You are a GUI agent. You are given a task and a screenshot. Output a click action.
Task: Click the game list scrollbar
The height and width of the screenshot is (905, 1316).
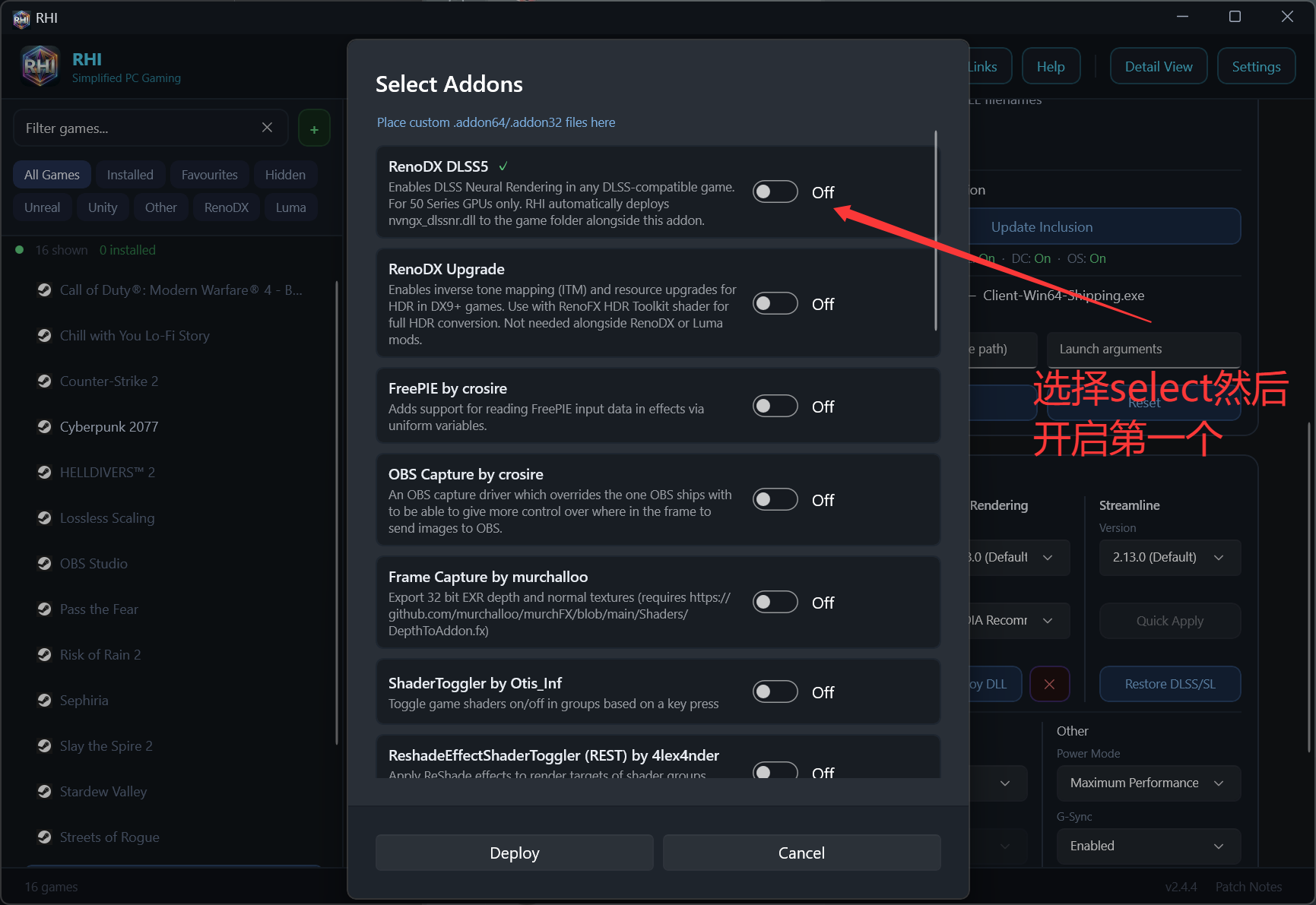pyautogui.click(x=337, y=513)
